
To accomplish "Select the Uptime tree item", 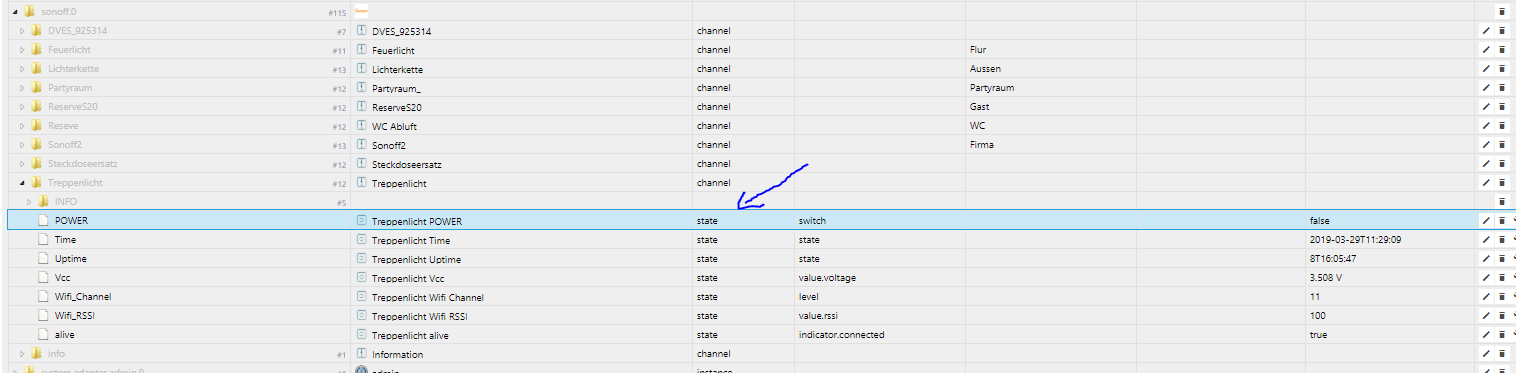I will (71, 259).
